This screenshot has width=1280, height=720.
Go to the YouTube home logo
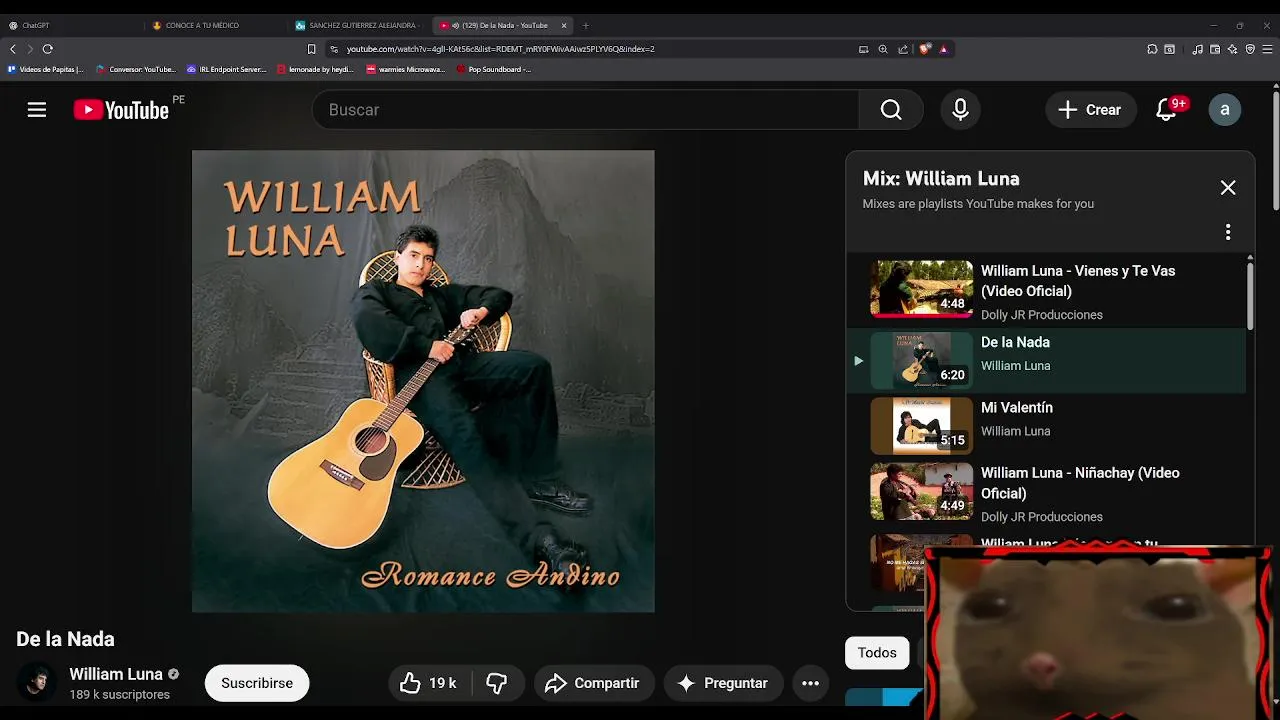point(121,110)
